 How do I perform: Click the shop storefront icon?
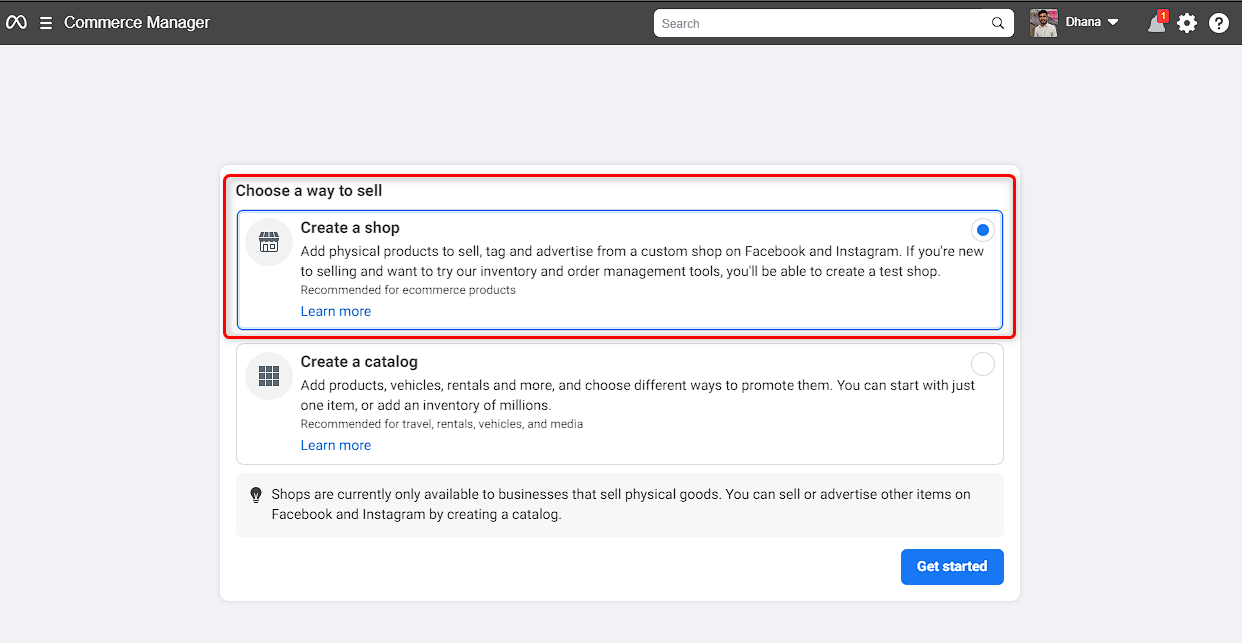(x=268, y=242)
